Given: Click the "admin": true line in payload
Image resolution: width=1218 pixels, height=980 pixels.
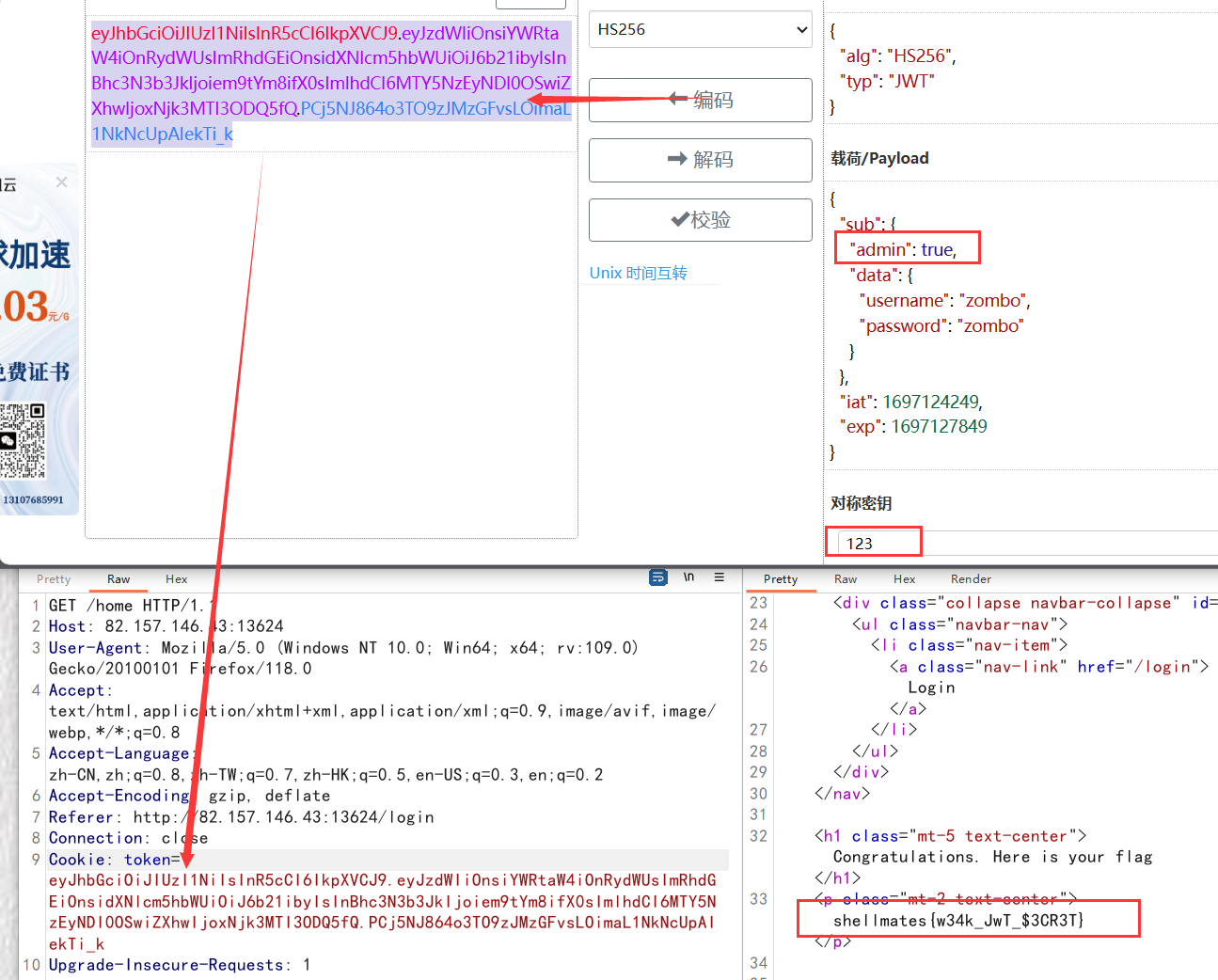Looking at the screenshot, I should pos(903,249).
